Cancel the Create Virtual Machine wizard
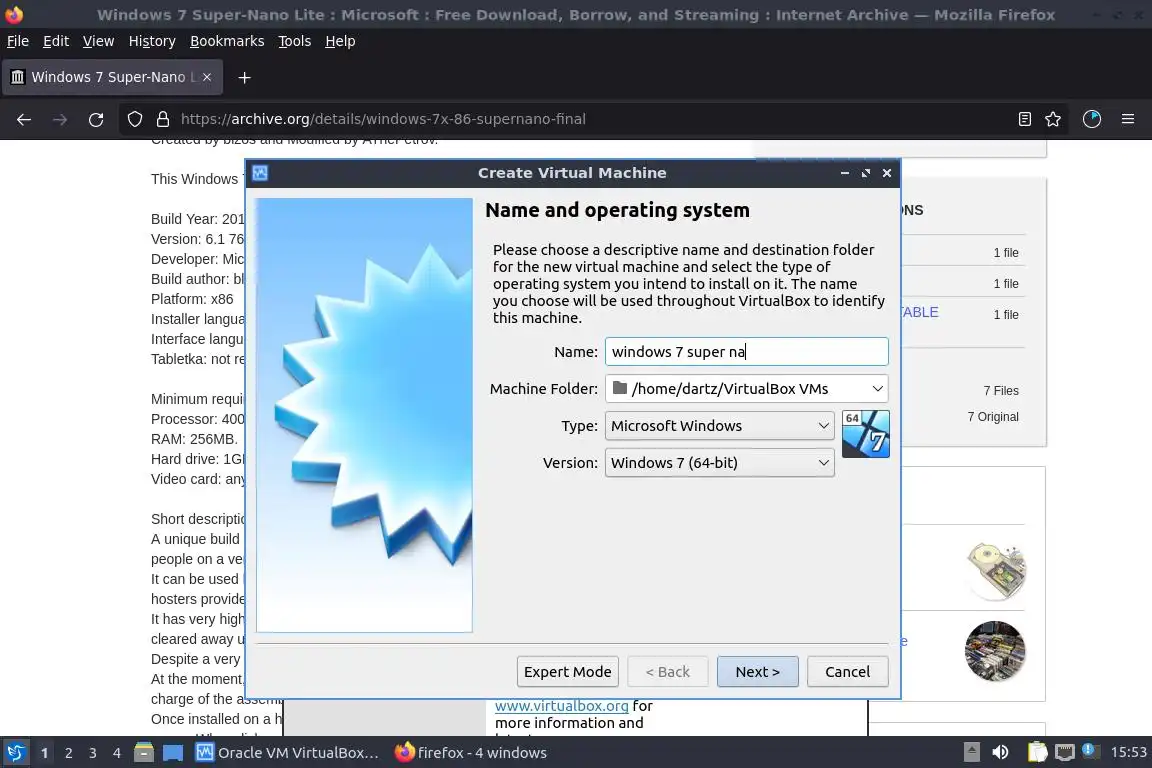1152x768 pixels. click(847, 672)
